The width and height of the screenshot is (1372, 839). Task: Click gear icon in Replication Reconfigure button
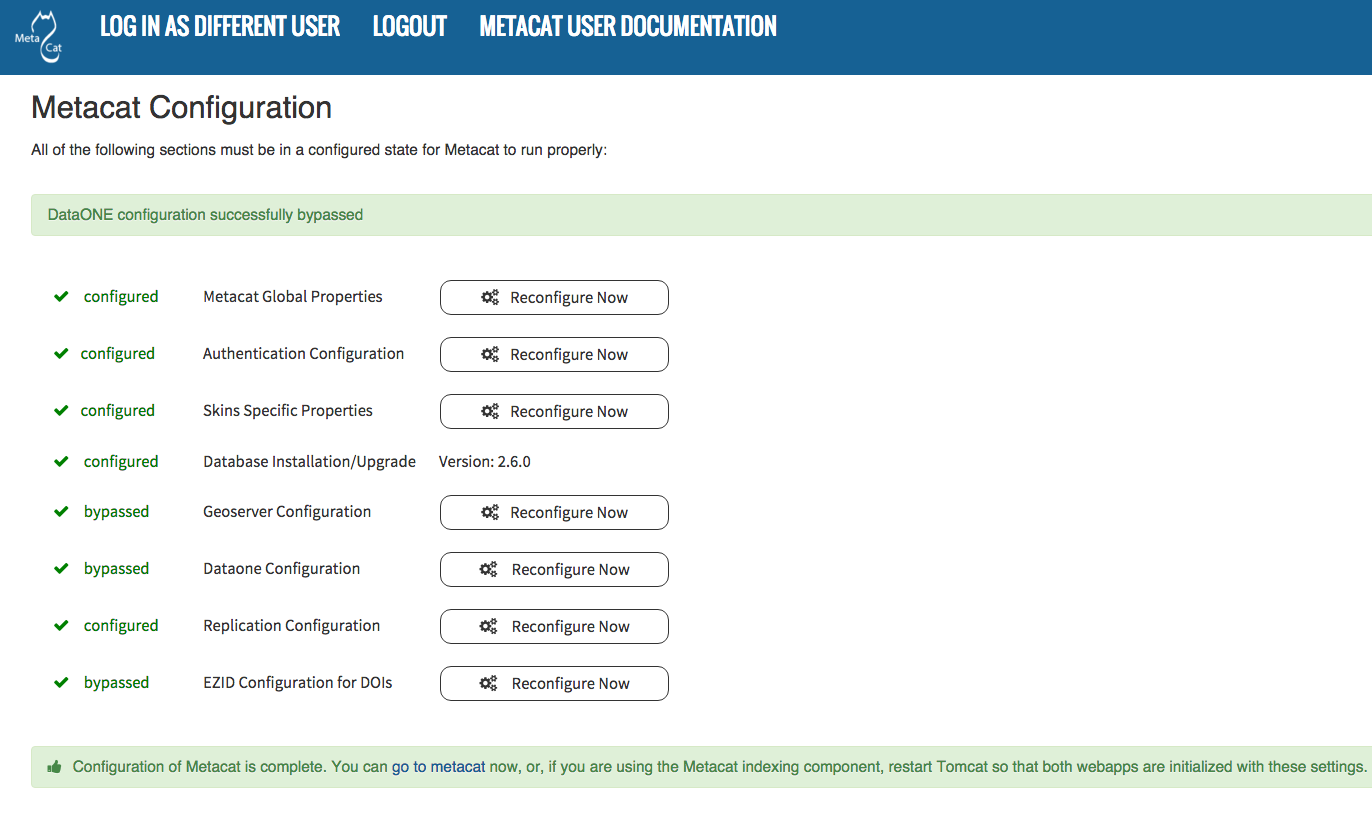click(x=489, y=626)
